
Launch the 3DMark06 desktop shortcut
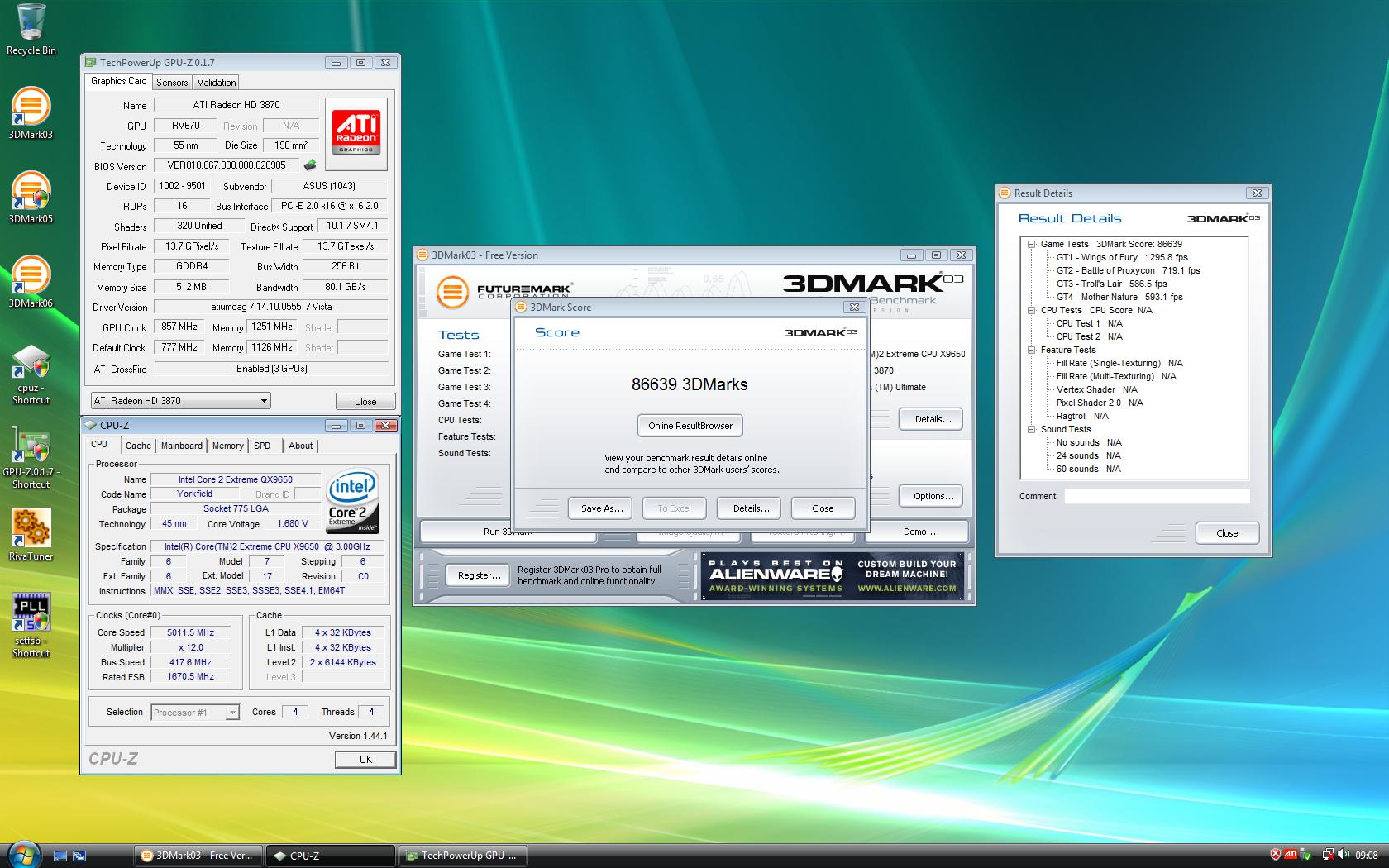(31, 282)
